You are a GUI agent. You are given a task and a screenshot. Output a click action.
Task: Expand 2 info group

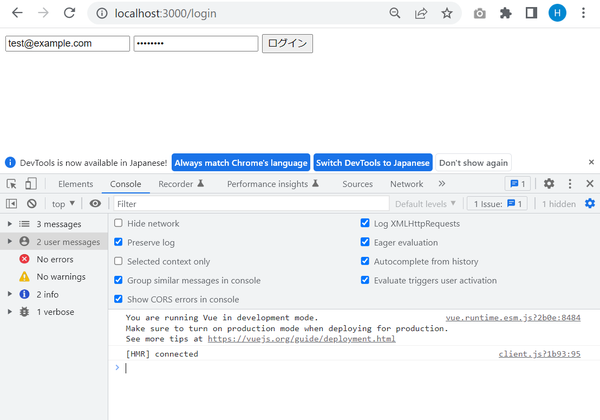click(10, 294)
